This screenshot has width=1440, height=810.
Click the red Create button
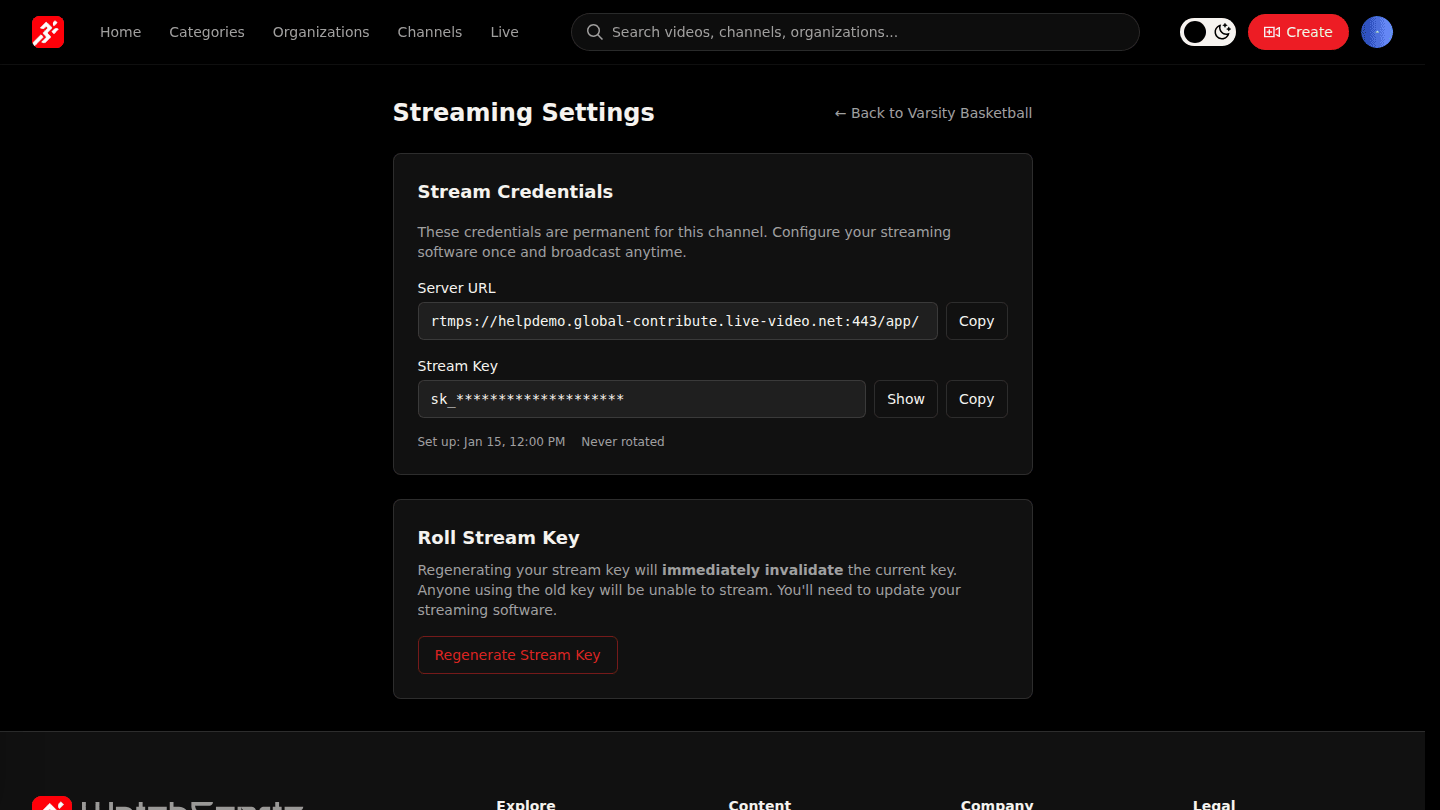[x=1298, y=32]
